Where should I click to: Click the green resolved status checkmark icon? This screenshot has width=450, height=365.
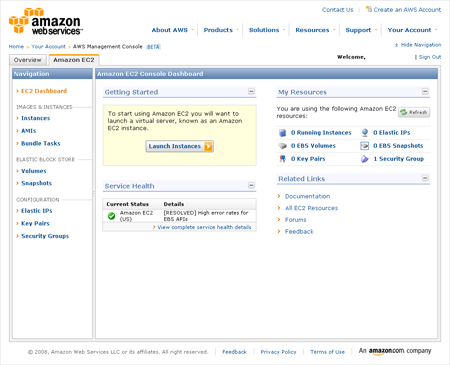point(111,216)
